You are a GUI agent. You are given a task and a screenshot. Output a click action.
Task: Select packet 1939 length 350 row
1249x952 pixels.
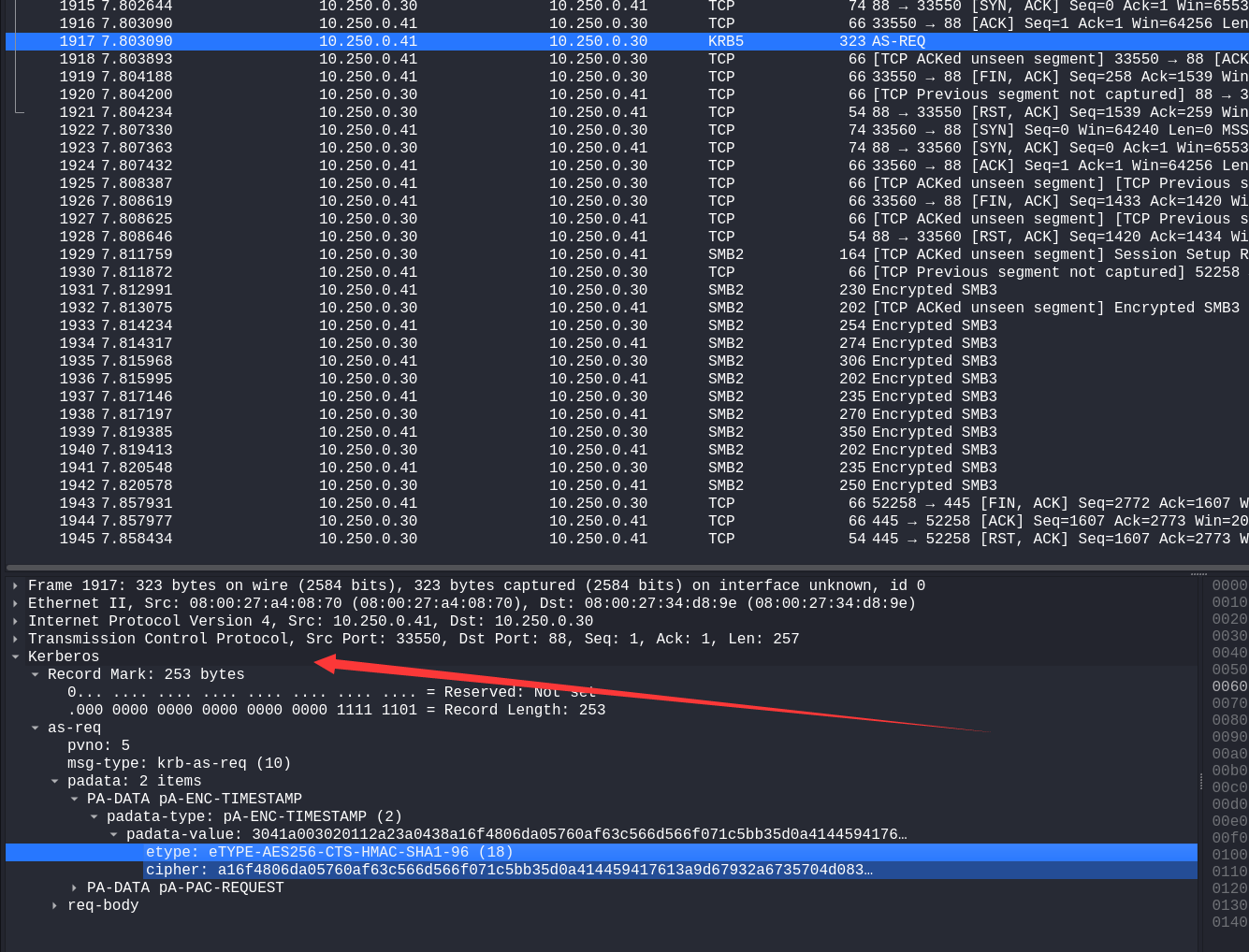tap(627, 432)
